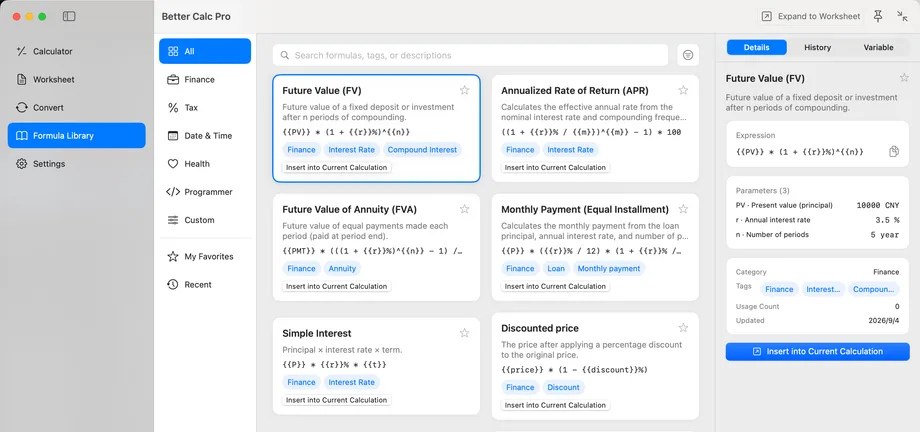Select the Finance category

pyautogui.click(x=205, y=79)
